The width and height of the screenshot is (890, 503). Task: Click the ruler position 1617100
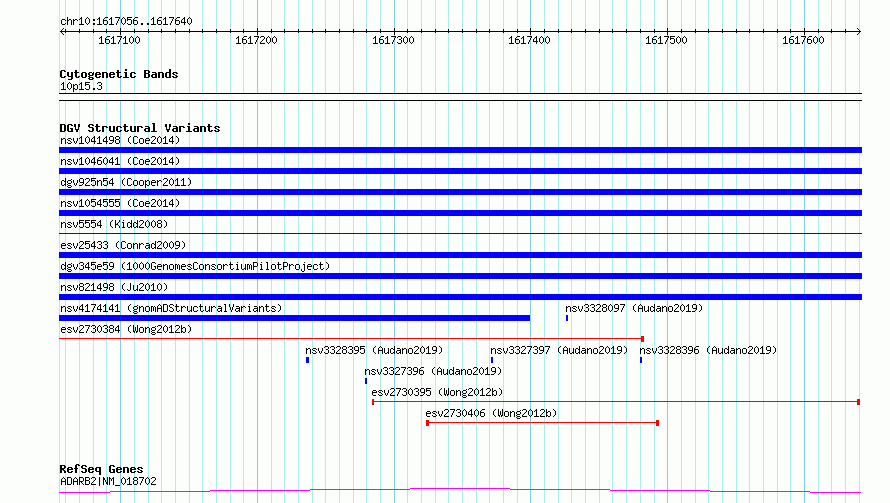pos(119,40)
